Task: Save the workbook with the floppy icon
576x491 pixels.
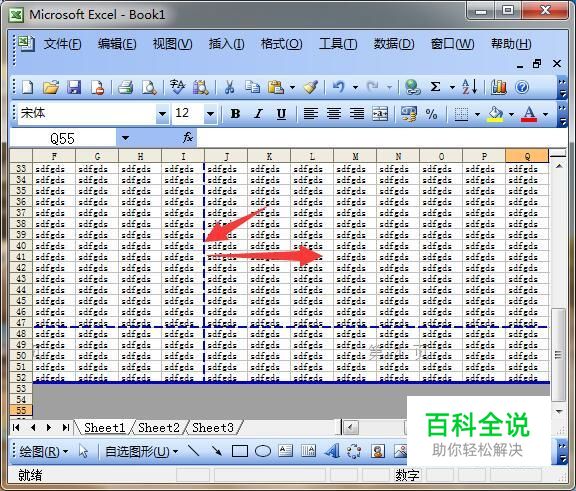Action: [x=74, y=87]
